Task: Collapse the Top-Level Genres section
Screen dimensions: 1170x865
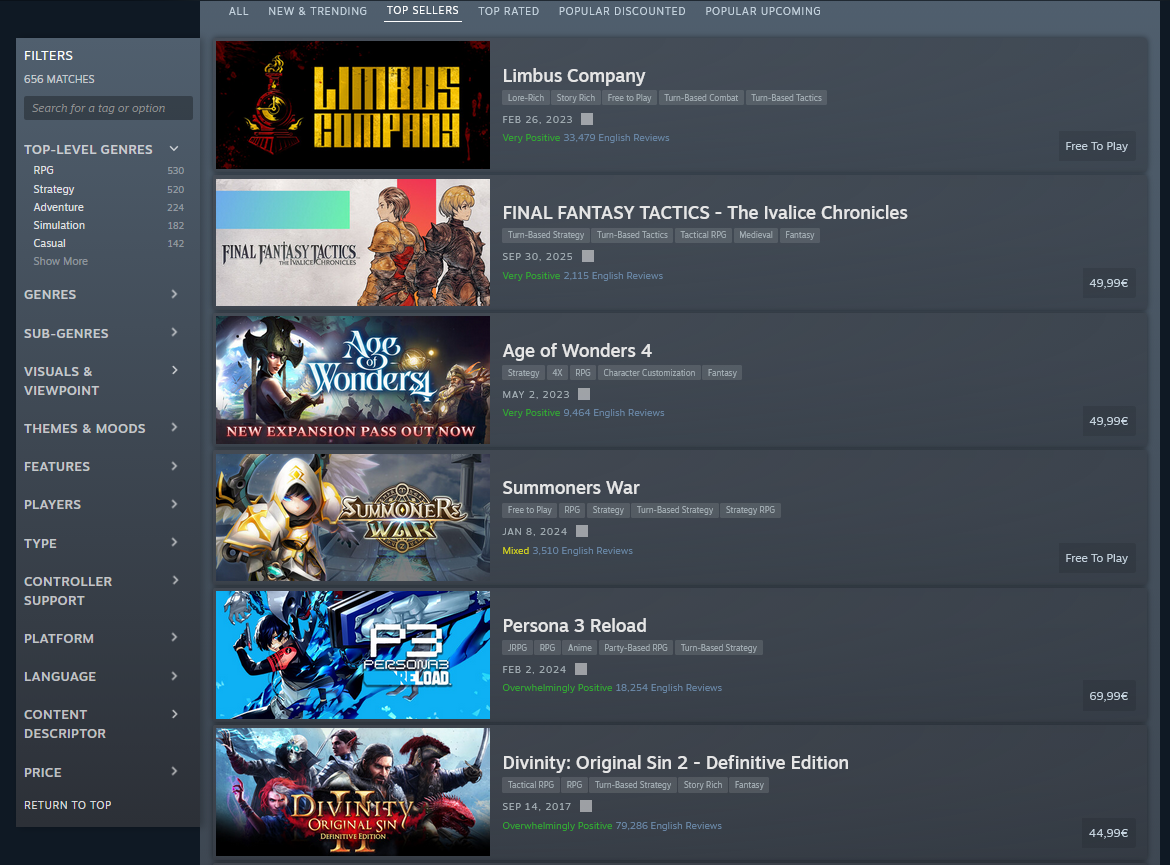Action: coord(174,149)
